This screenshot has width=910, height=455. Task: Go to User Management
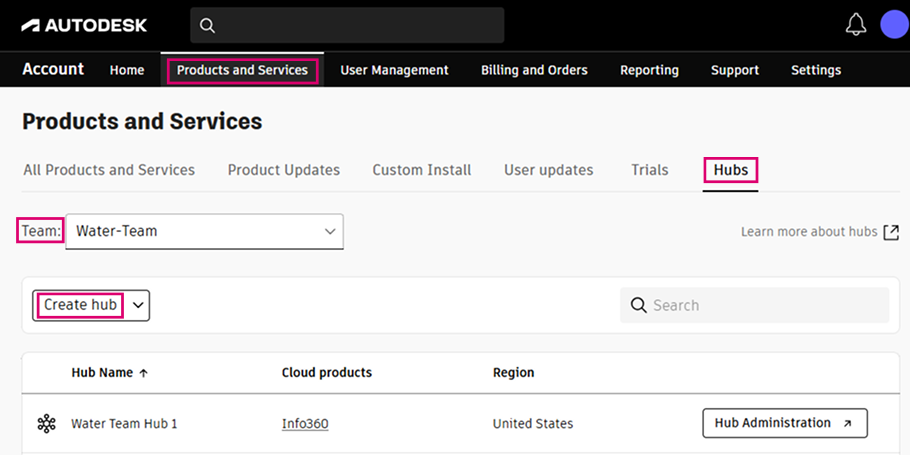pos(394,70)
